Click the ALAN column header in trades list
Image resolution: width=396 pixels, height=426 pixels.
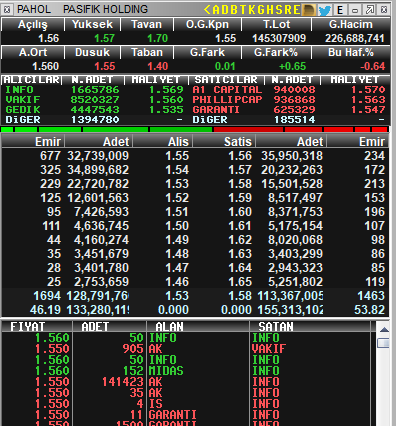click(198, 326)
